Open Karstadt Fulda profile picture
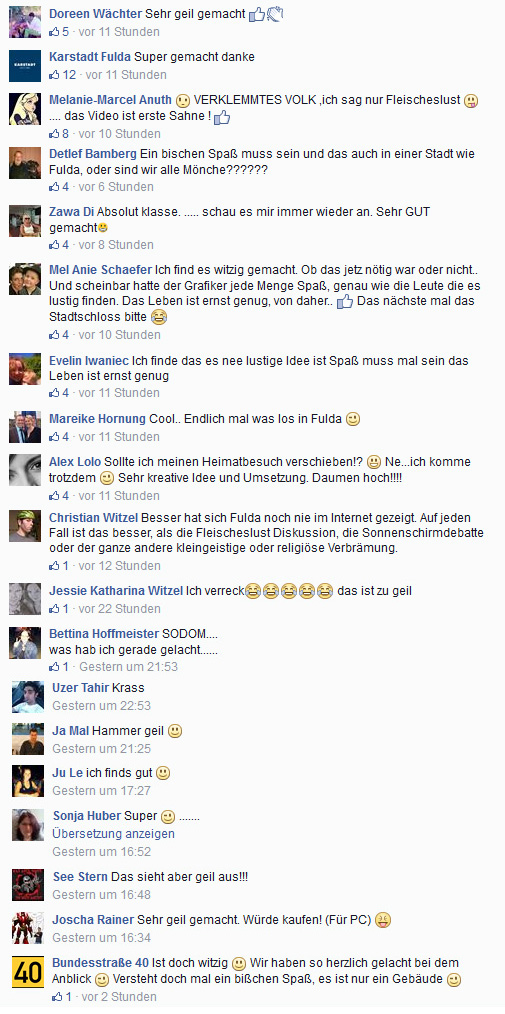Screen dimensions: 505x1014 point(25,66)
